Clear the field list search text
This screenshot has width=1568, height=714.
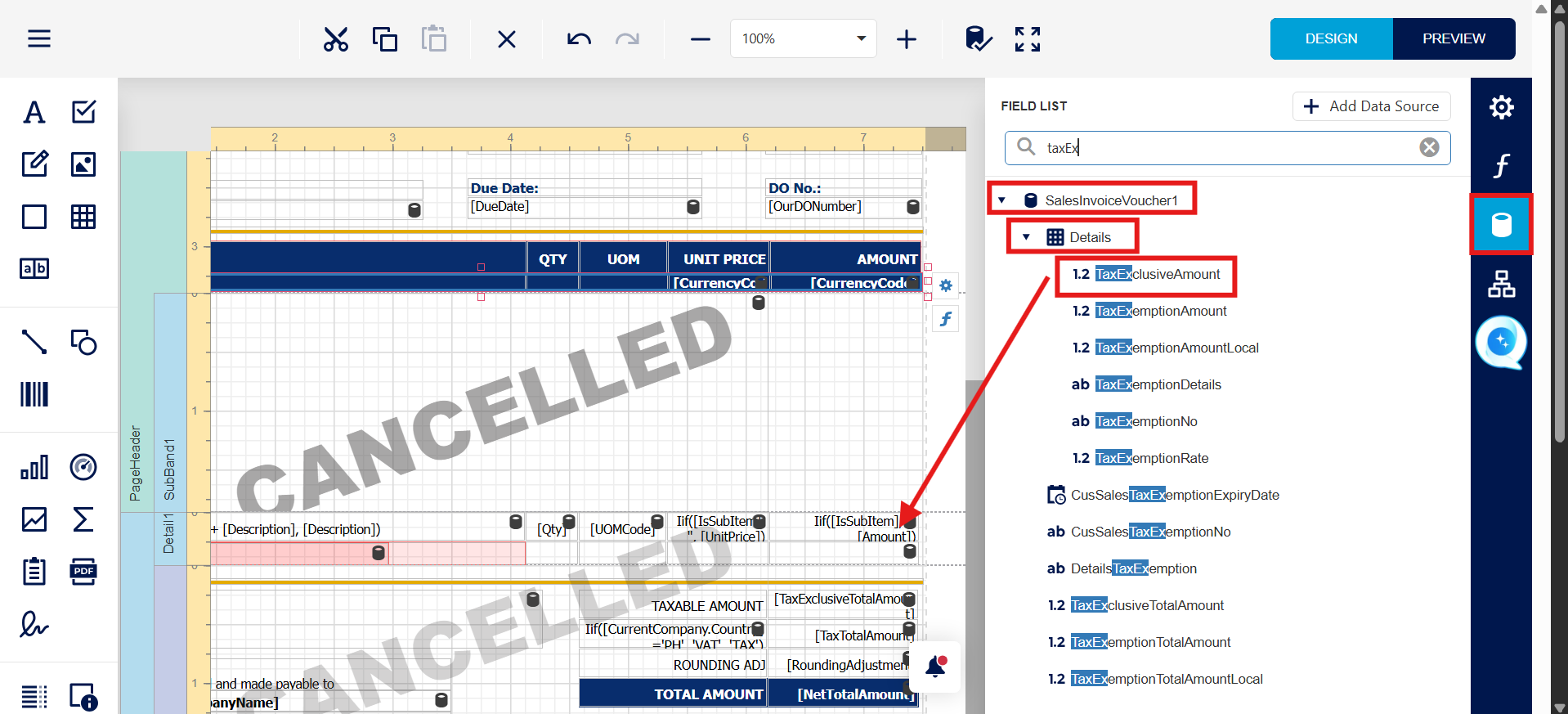tap(1429, 147)
